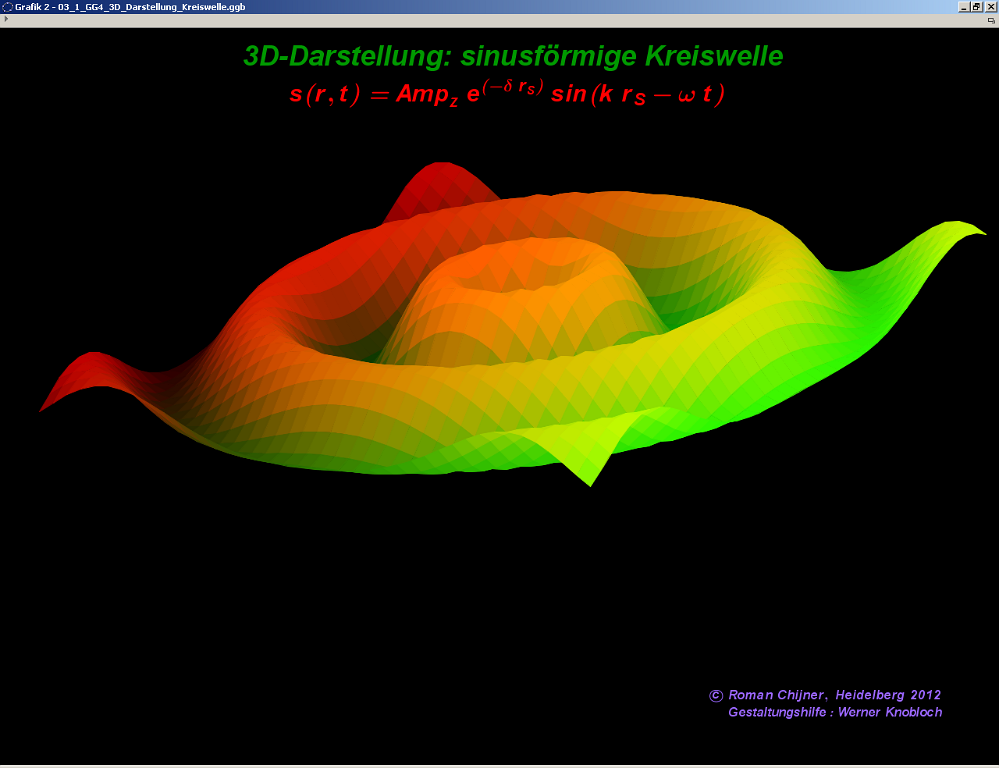Expand the style bar triangle

6,19
